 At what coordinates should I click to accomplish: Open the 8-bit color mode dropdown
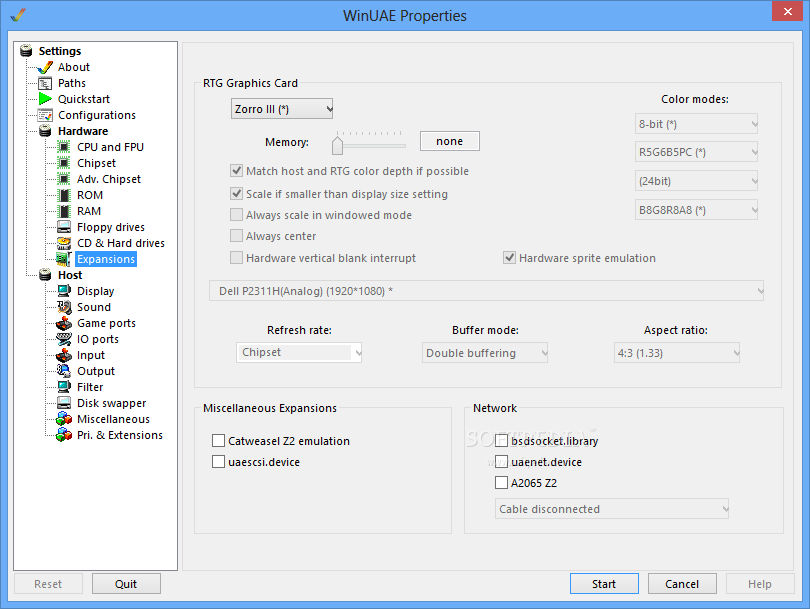696,124
